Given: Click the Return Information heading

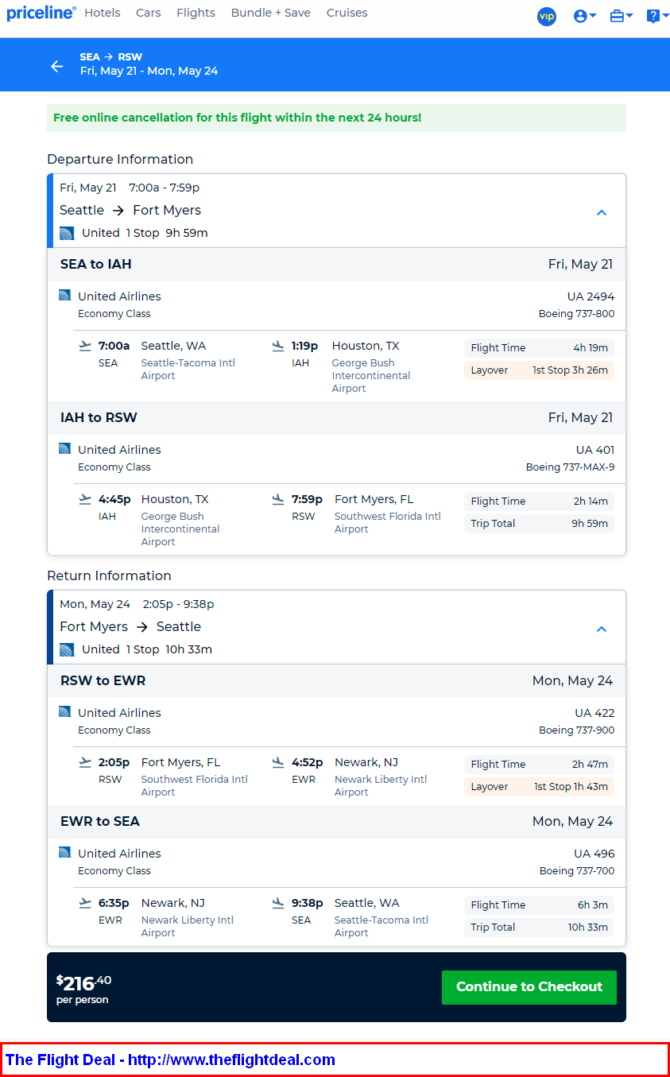Looking at the screenshot, I should [x=109, y=575].
